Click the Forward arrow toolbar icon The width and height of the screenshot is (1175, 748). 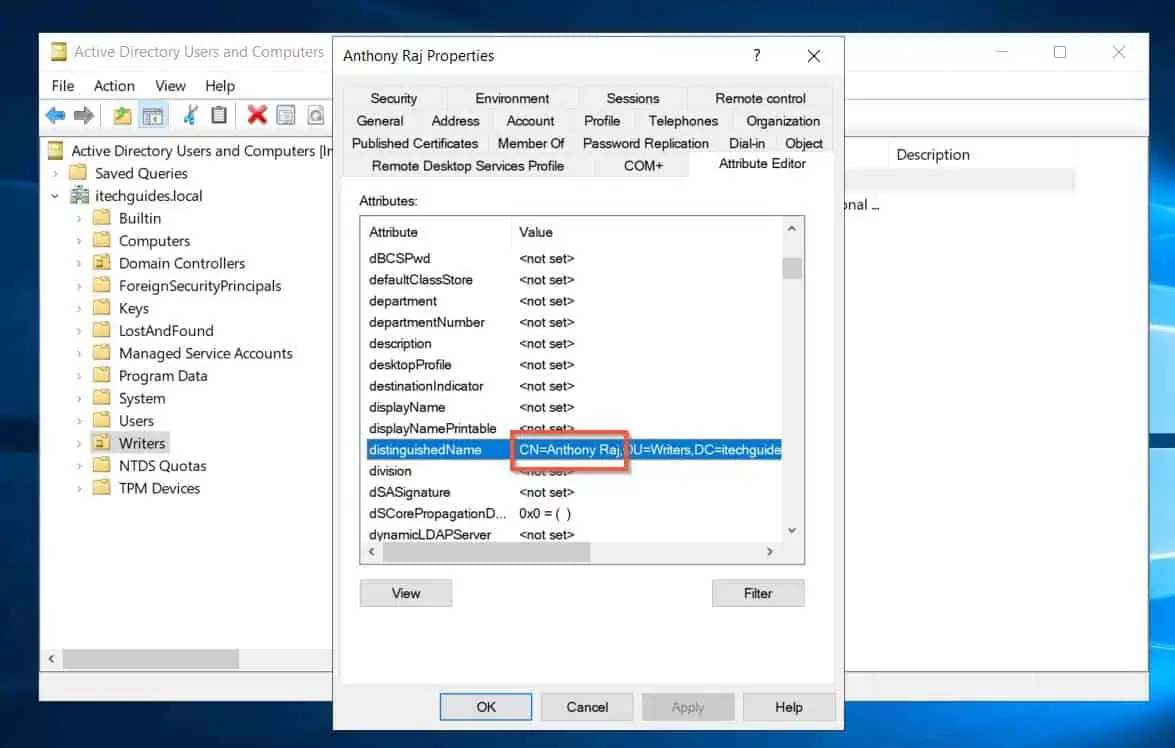coord(84,115)
